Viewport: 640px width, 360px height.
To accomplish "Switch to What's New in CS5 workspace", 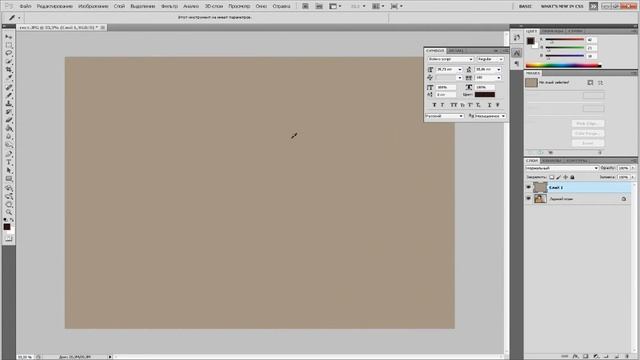I will (x=562, y=6).
